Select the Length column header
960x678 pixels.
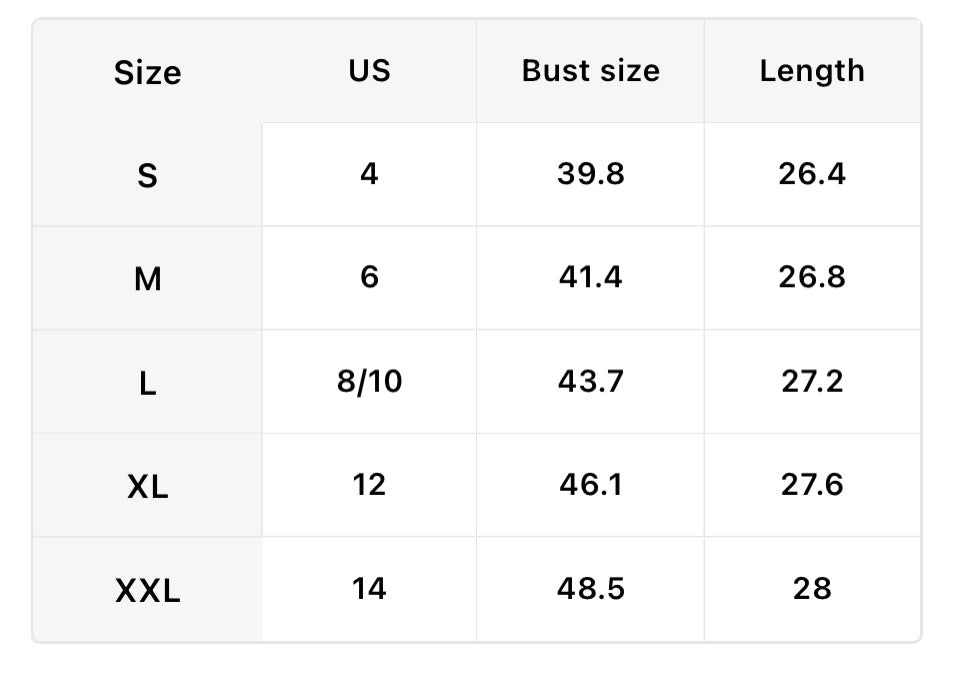(x=811, y=71)
